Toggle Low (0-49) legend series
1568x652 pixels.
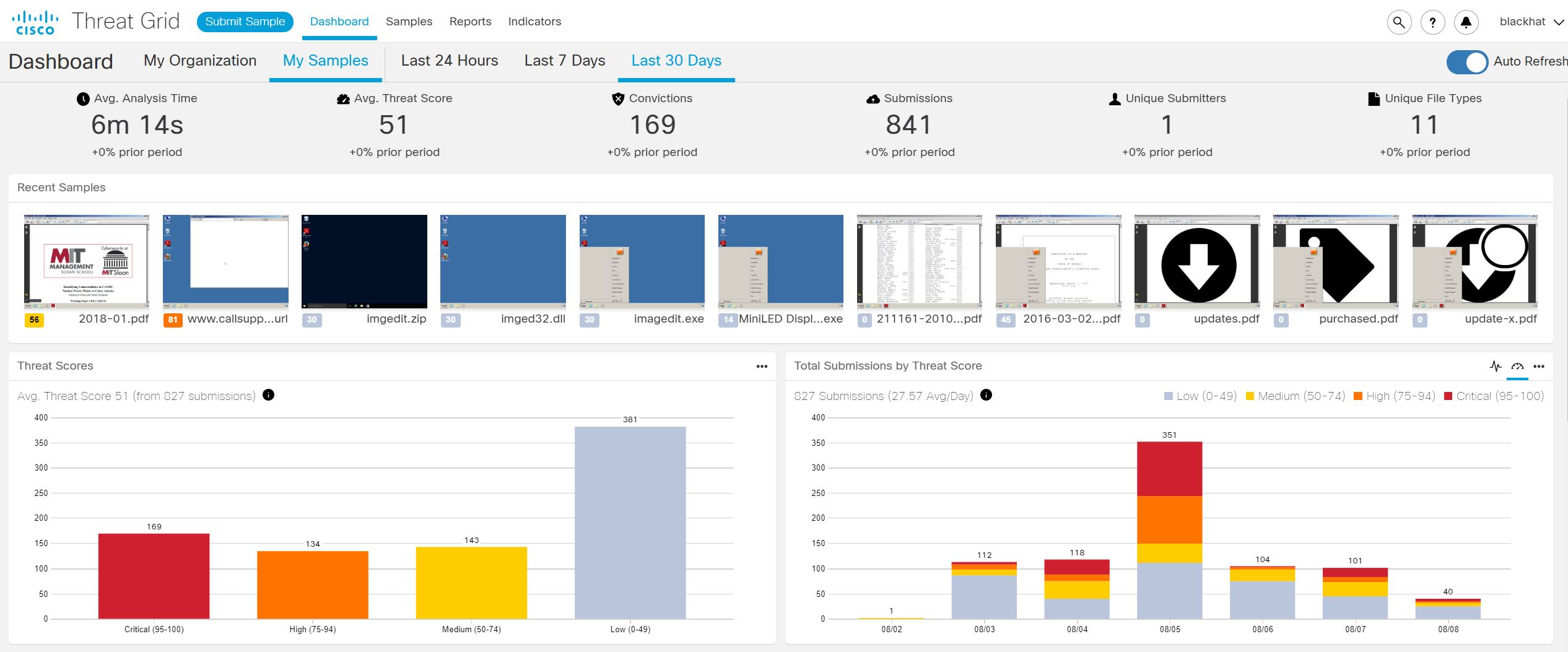pyautogui.click(x=1200, y=396)
